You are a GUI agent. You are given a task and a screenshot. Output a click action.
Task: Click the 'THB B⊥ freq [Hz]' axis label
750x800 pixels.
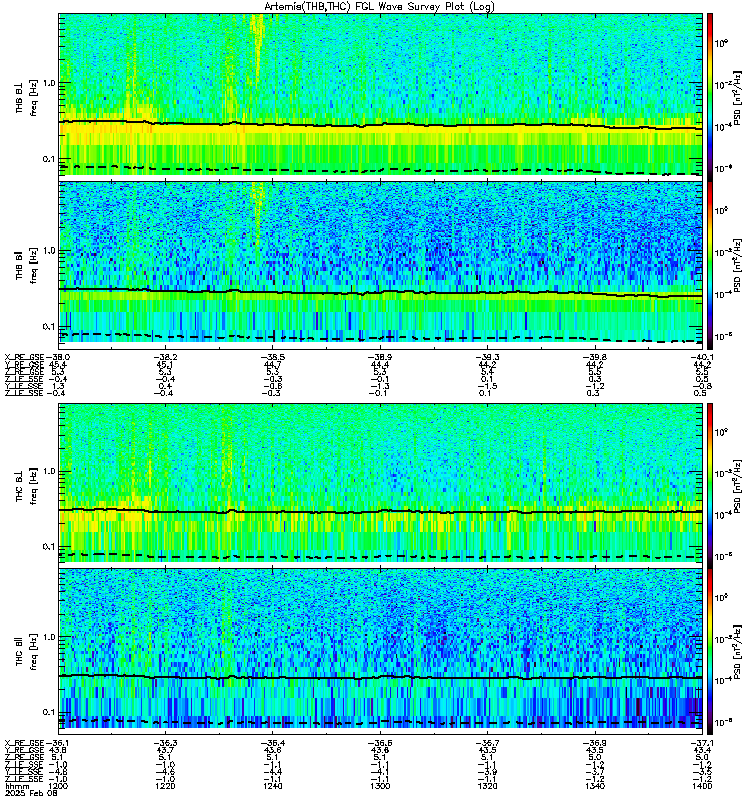click(x=26, y=97)
